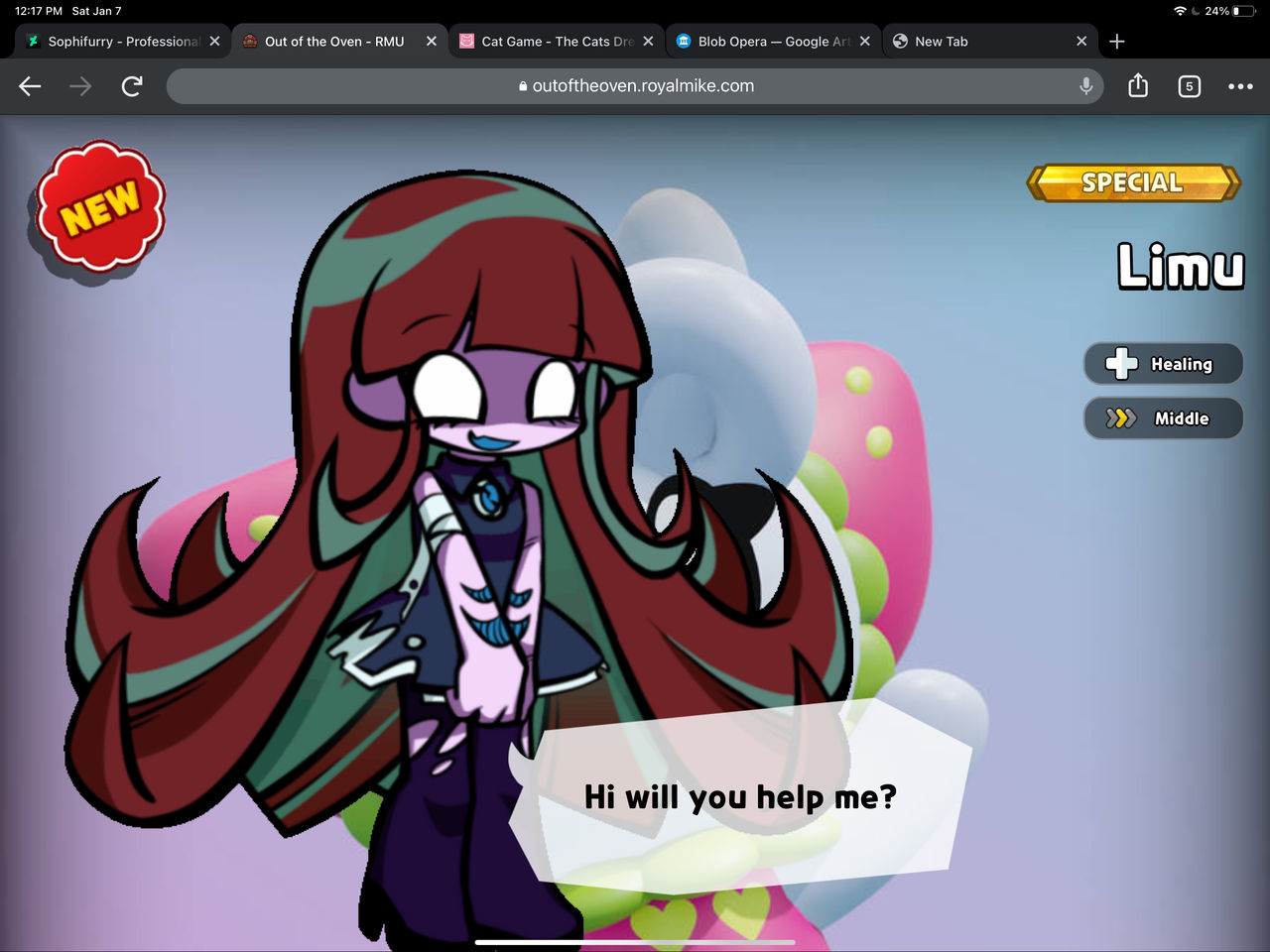Open the Share sheet

[x=1138, y=86]
